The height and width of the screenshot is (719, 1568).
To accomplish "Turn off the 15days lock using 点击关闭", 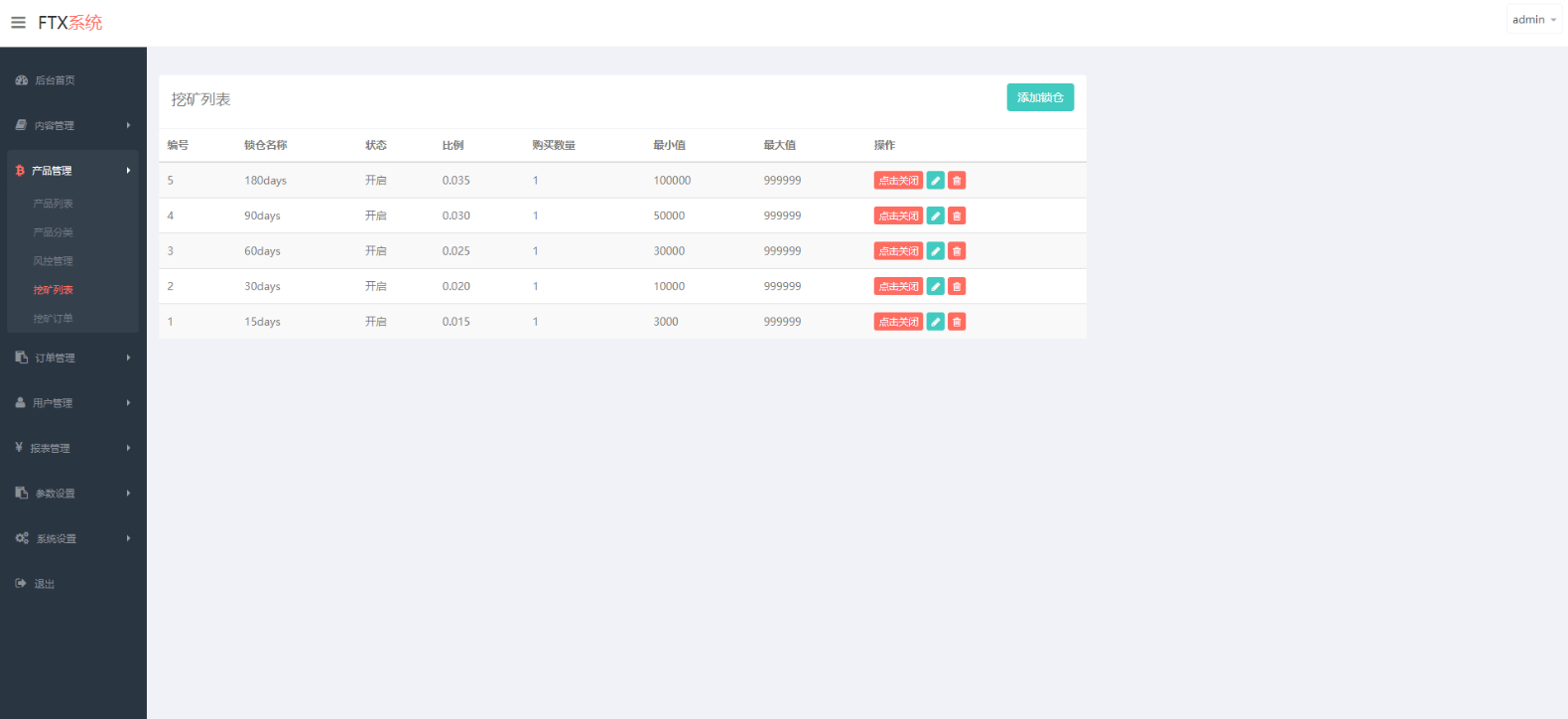I will pyautogui.click(x=898, y=322).
